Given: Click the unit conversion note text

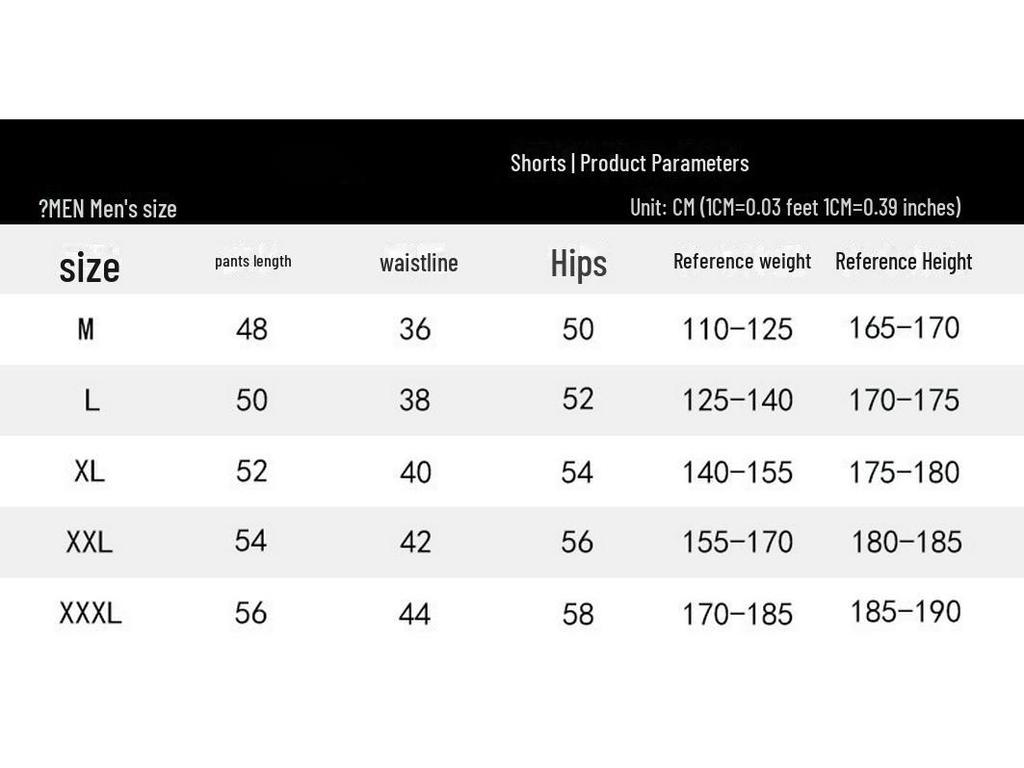Looking at the screenshot, I should [x=795, y=207].
